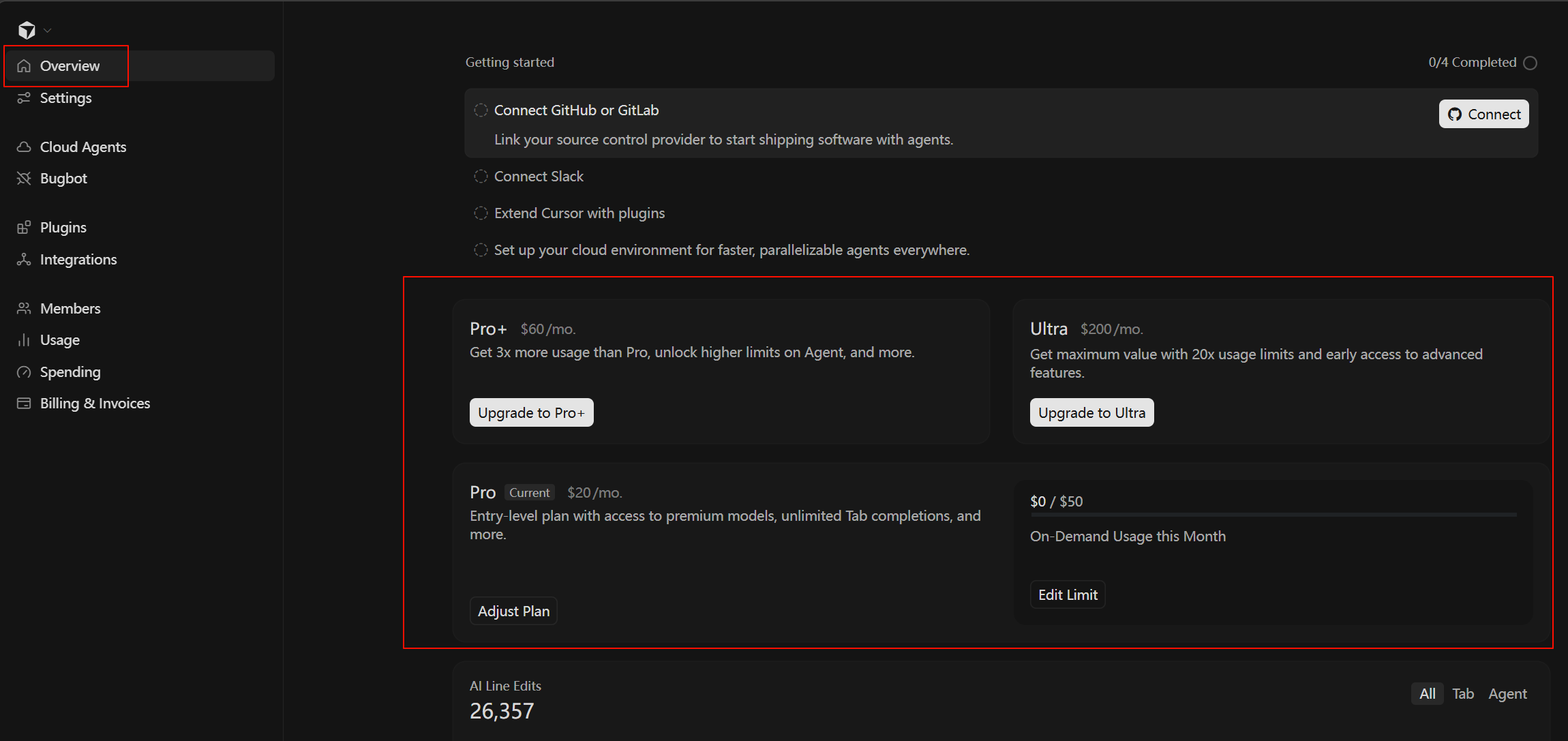Click Upgrade to Pro+
The image size is (1568, 741).
531,412
